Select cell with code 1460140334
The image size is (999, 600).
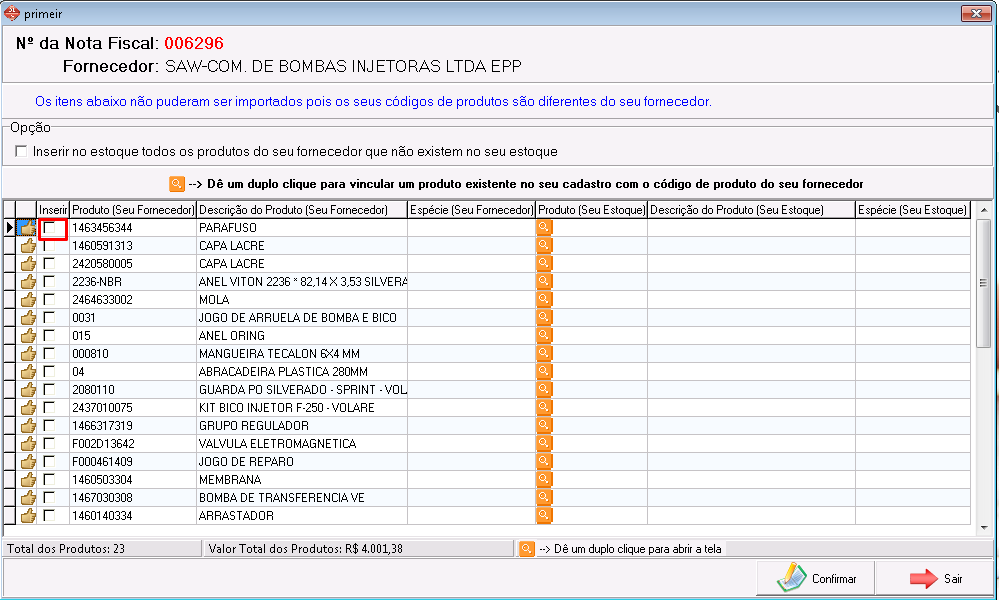(x=133, y=515)
